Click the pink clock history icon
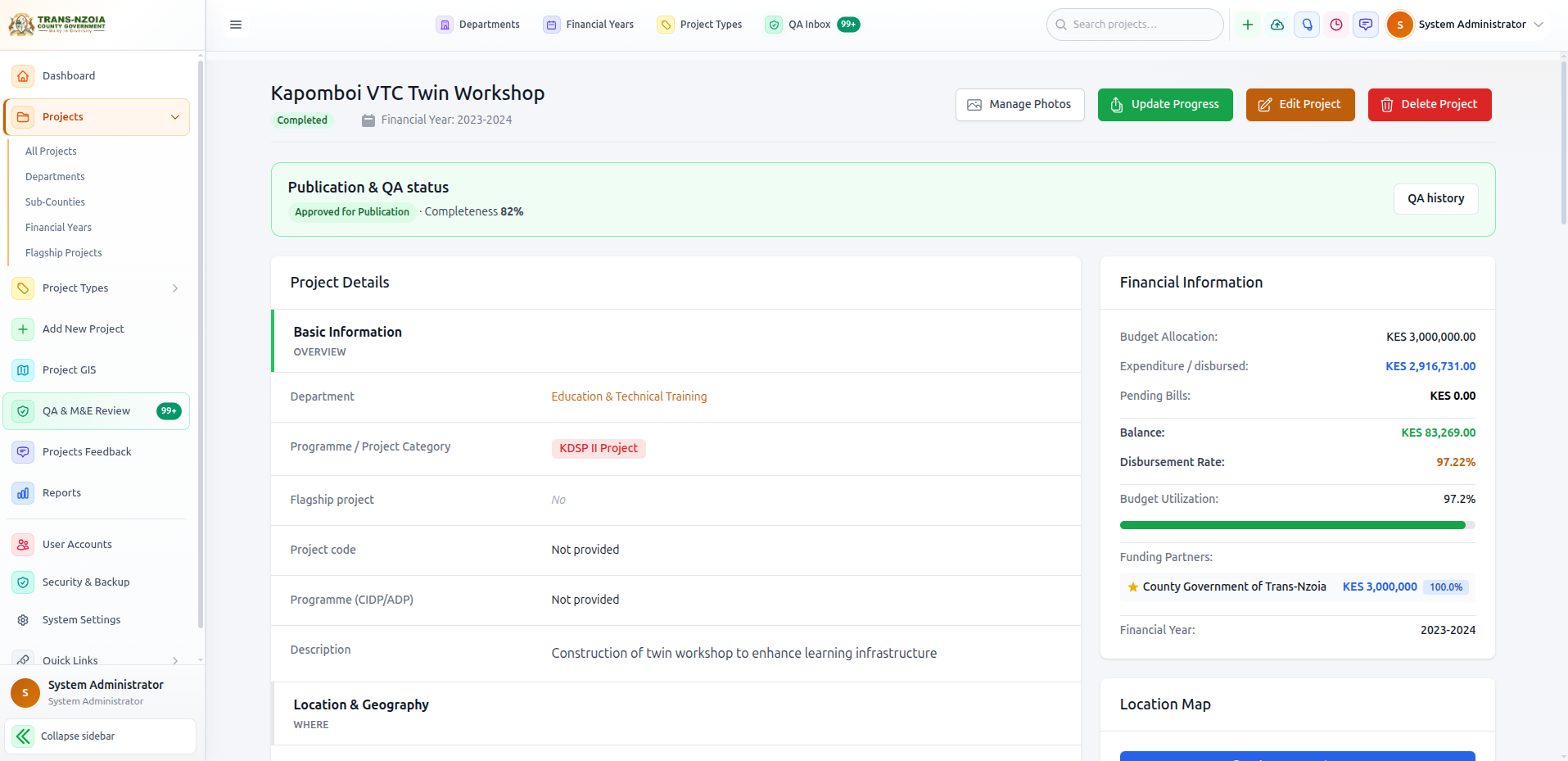Screen dimensions: 1568x761 [x=1336, y=25]
